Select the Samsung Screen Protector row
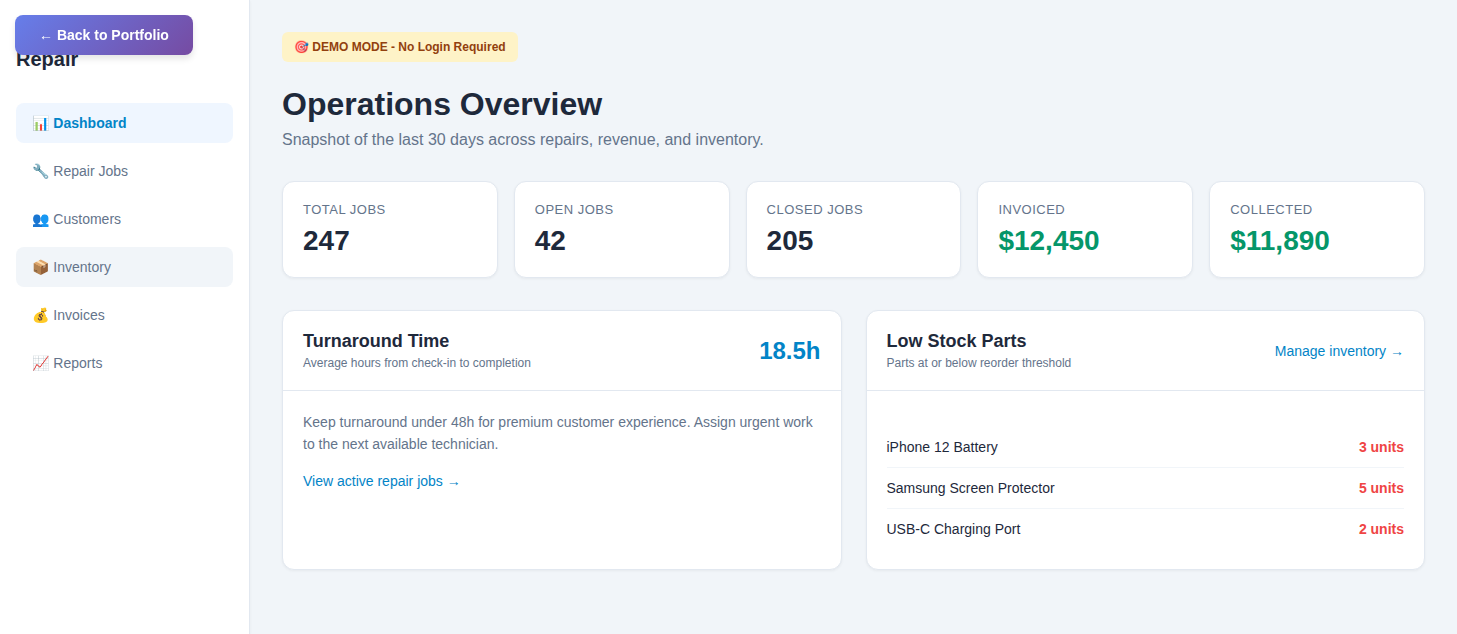1457x634 pixels. [x=1144, y=488]
